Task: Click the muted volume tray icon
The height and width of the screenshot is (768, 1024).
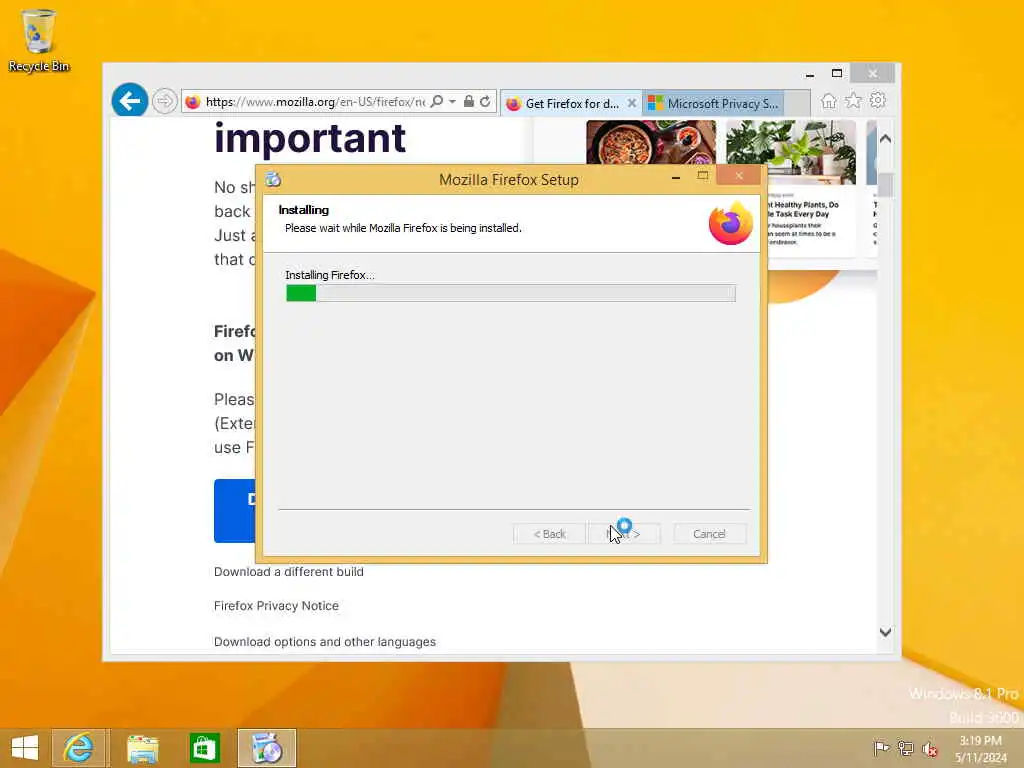Action: coord(929,749)
